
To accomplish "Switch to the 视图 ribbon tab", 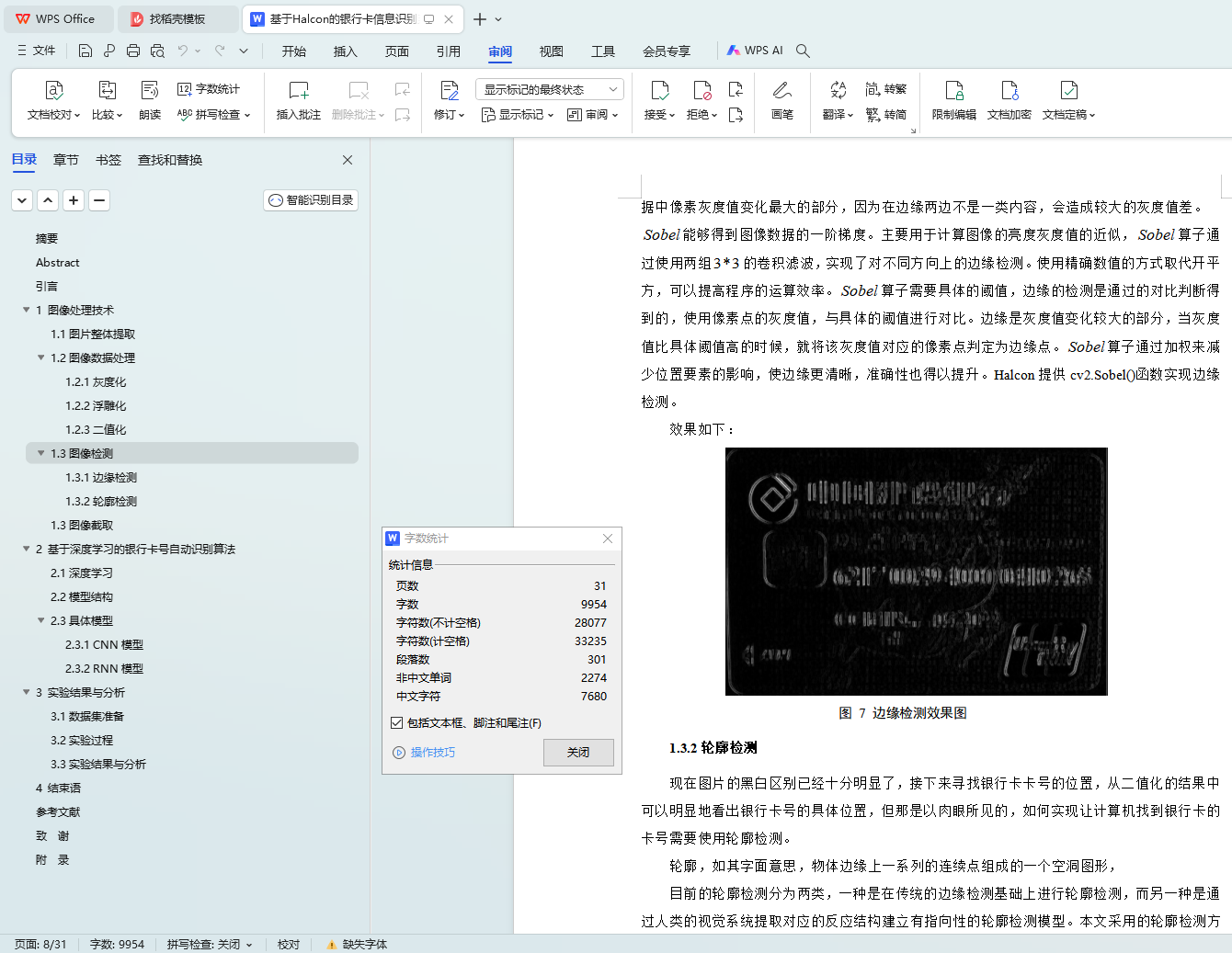I will (552, 51).
